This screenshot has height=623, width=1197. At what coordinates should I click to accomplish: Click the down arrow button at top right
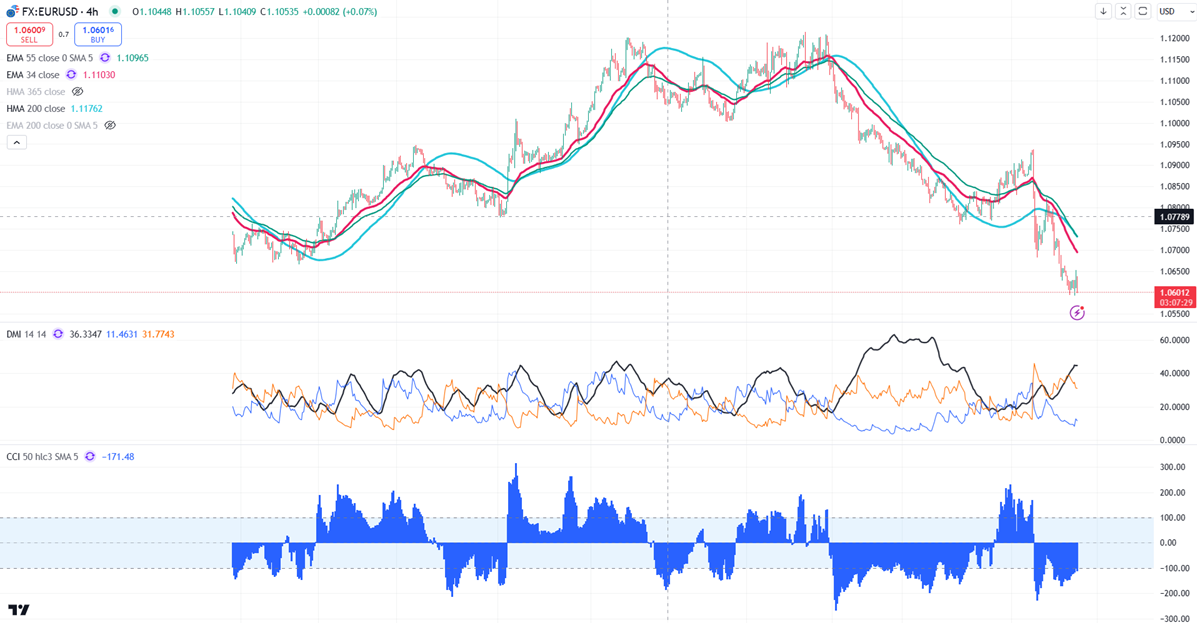point(1103,11)
